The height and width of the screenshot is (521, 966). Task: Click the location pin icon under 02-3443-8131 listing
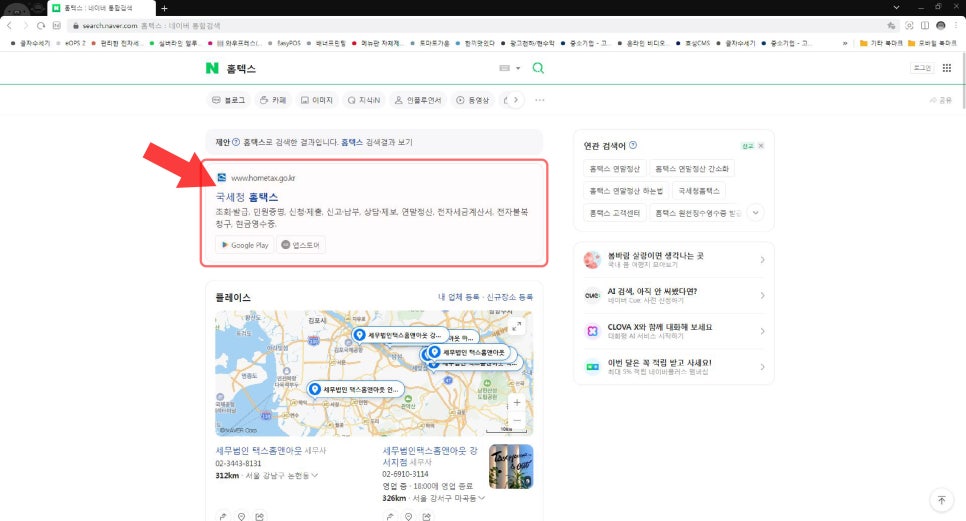[242, 516]
